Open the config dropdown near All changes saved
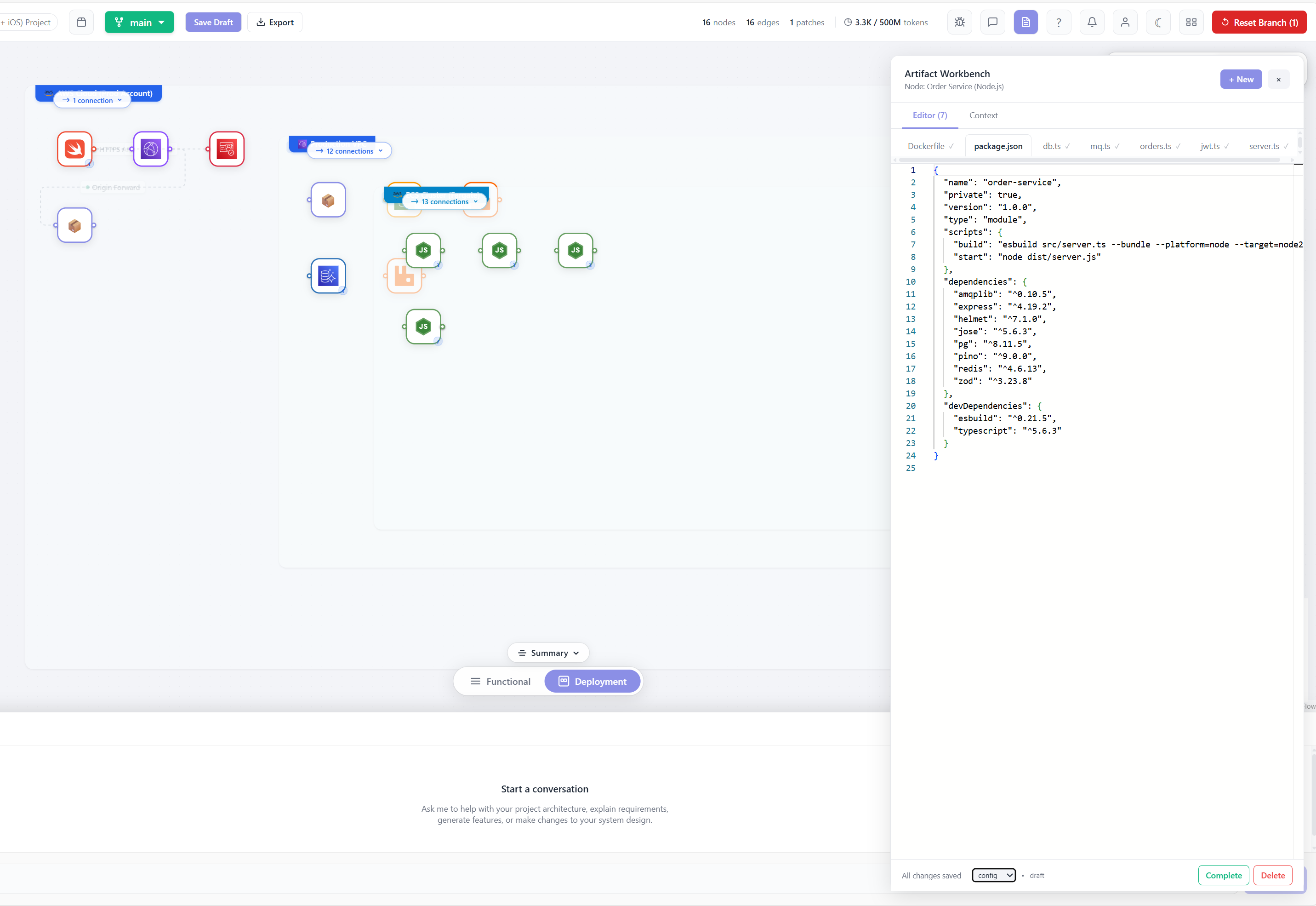1316x906 pixels. point(993,875)
